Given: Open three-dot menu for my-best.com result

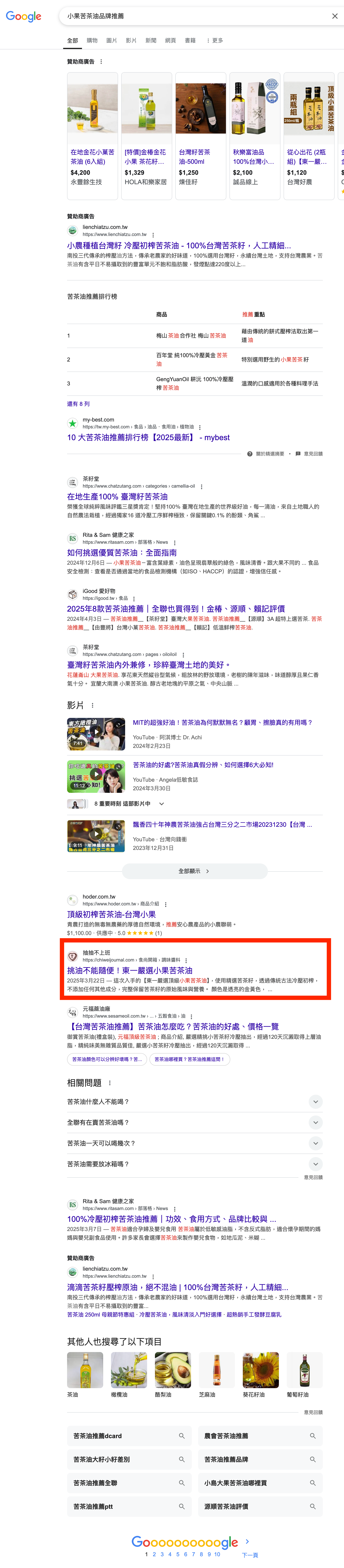Looking at the screenshot, I should (200, 427).
